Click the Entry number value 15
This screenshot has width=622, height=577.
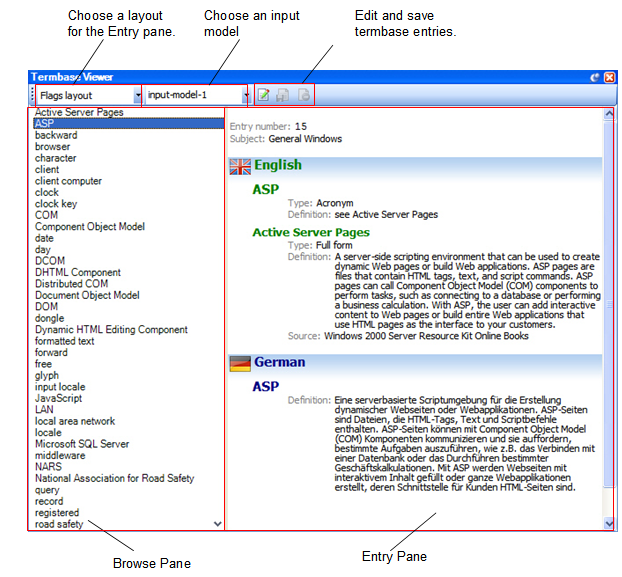[301, 127]
